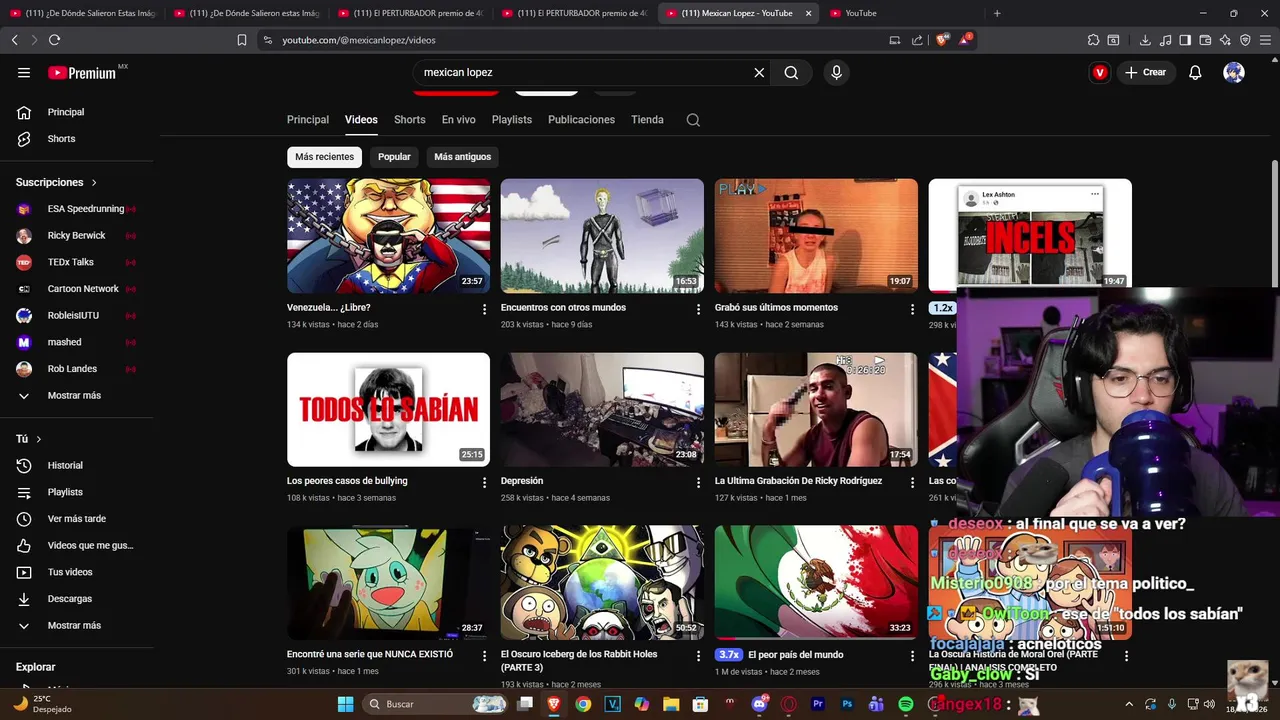This screenshot has height=720, width=1280.
Task: Open notifications with the bell icon
Action: point(1195,72)
